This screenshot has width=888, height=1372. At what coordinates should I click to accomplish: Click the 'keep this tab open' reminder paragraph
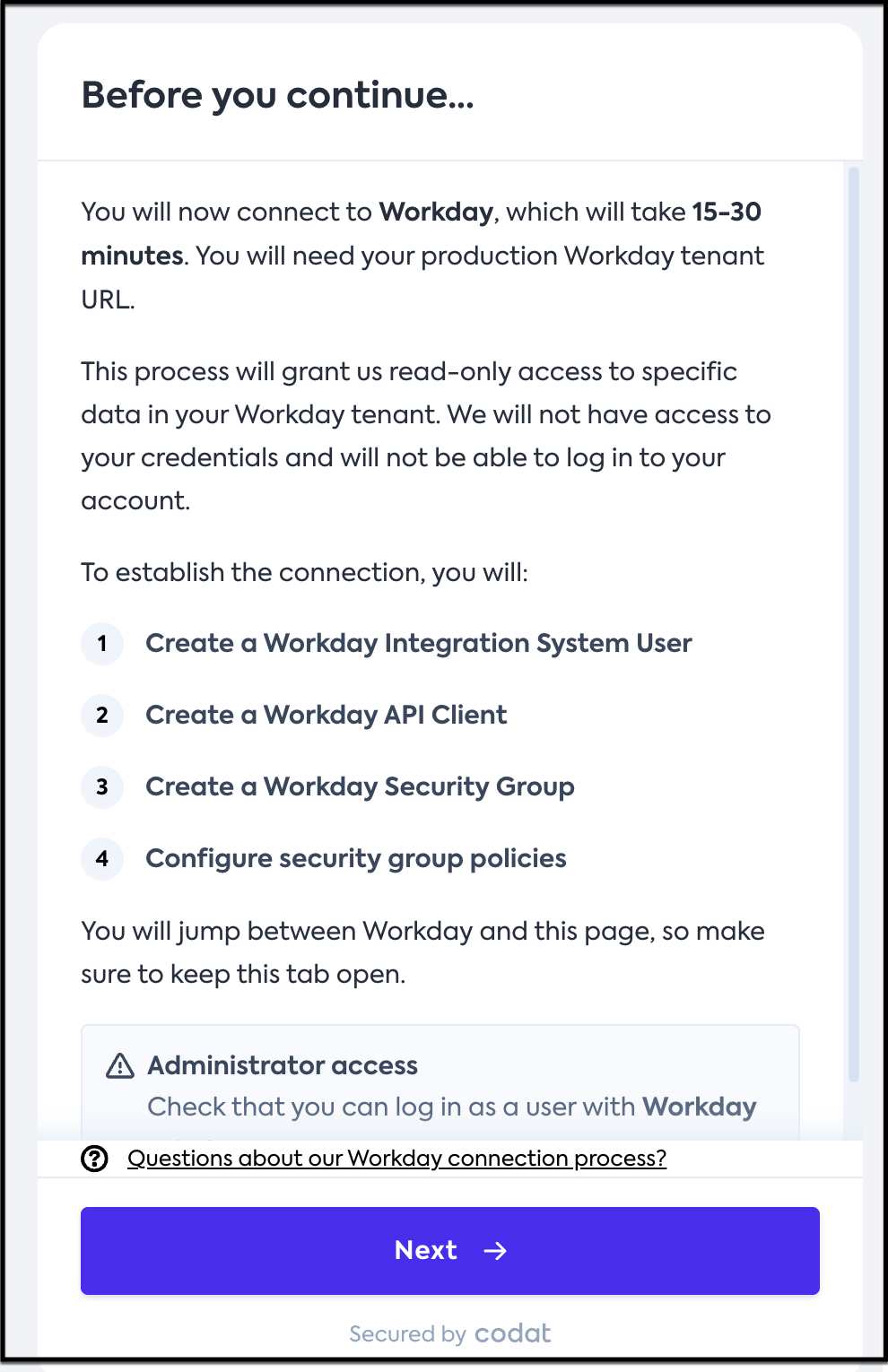(422, 952)
